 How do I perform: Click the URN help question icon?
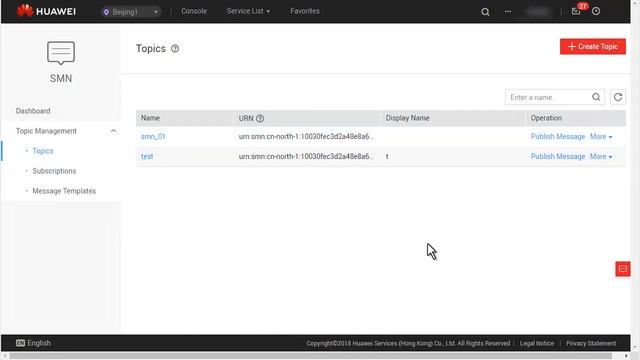(x=260, y=118)
